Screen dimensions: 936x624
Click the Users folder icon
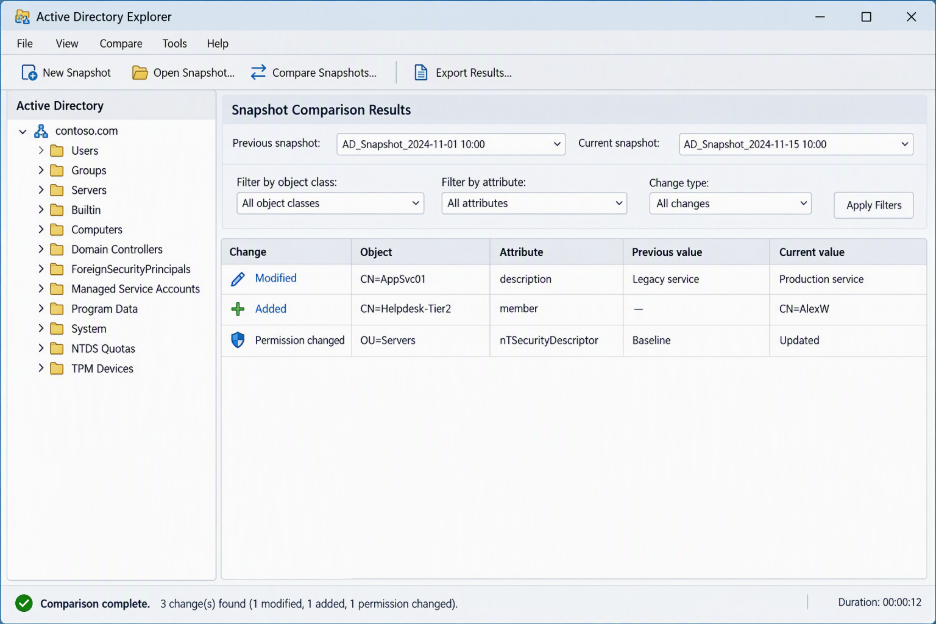click(57, 150)
